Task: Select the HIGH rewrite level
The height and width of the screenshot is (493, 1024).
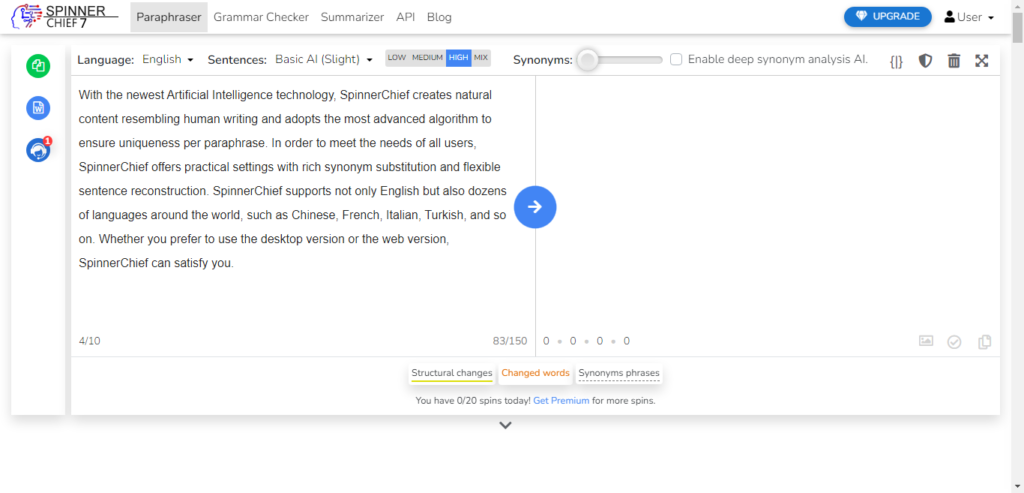Action: [458, 58]
